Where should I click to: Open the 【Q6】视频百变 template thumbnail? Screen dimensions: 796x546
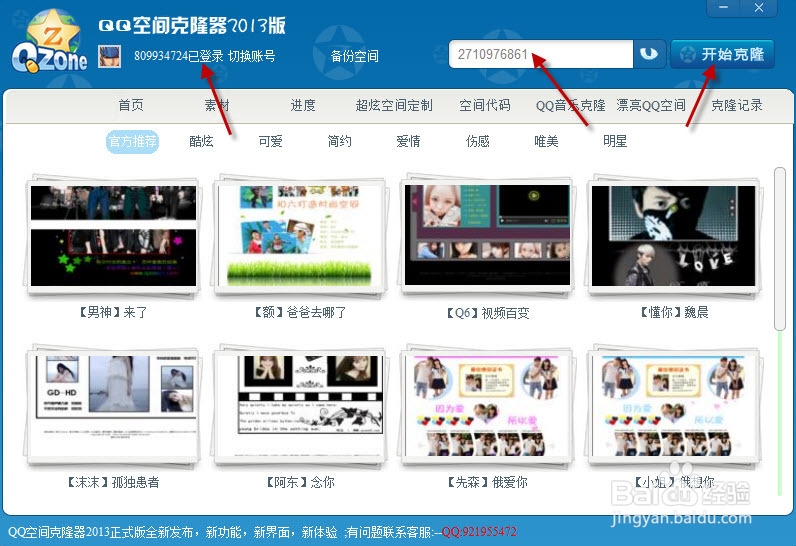487,235
